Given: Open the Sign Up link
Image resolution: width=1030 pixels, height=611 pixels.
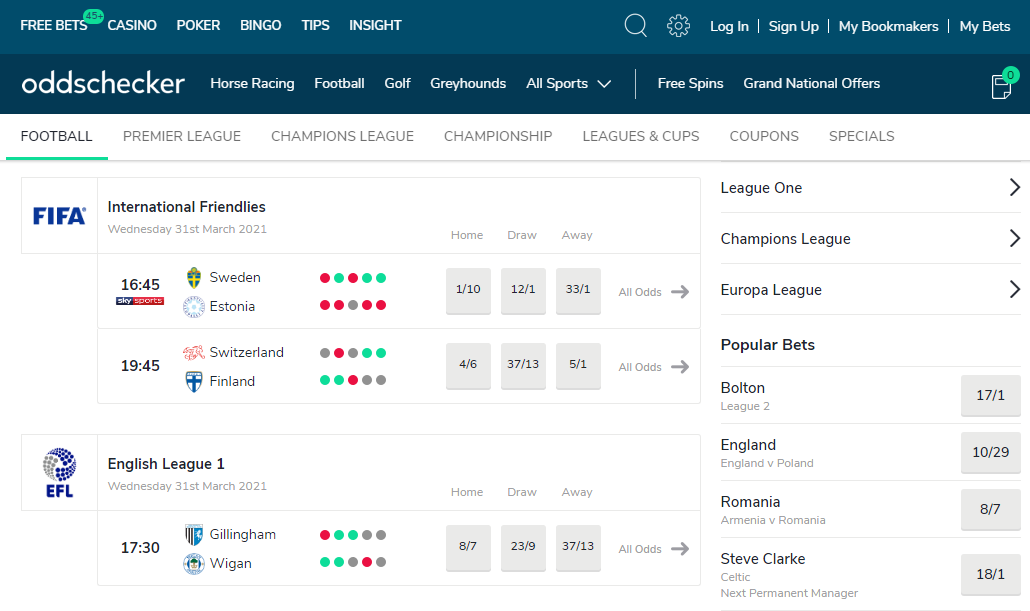Looking at the screenshot, I should coord(793,27).
